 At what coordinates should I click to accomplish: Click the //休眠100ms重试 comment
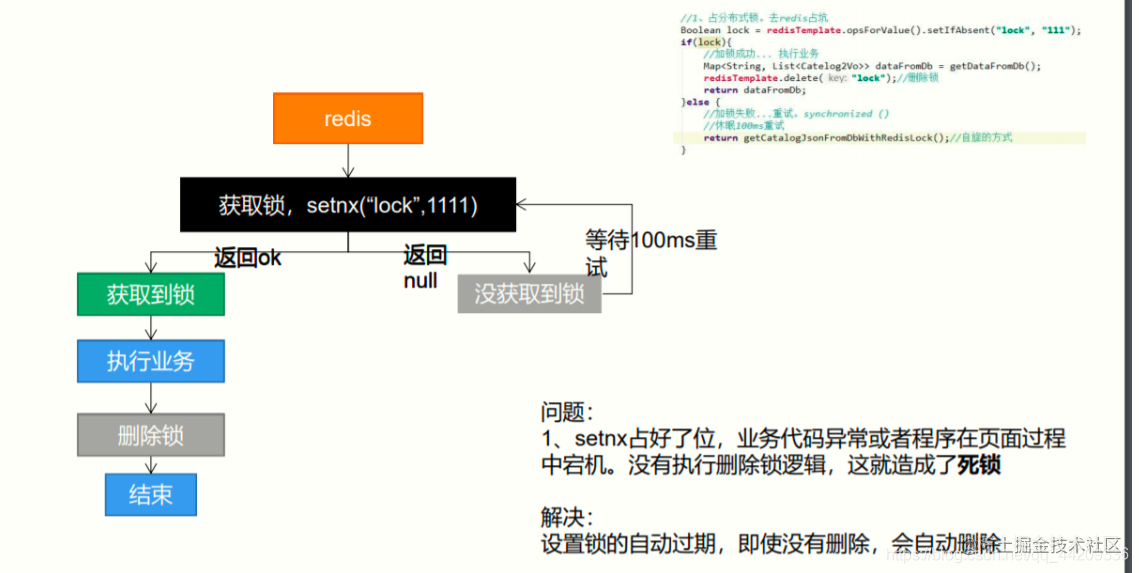click(743, 126)
